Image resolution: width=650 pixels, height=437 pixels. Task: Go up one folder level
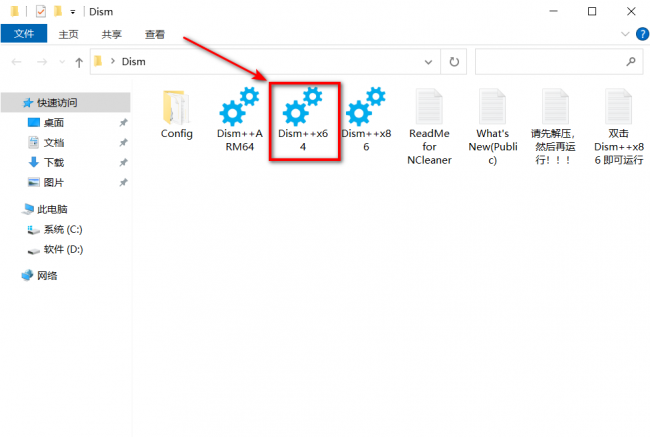(79, 62)
